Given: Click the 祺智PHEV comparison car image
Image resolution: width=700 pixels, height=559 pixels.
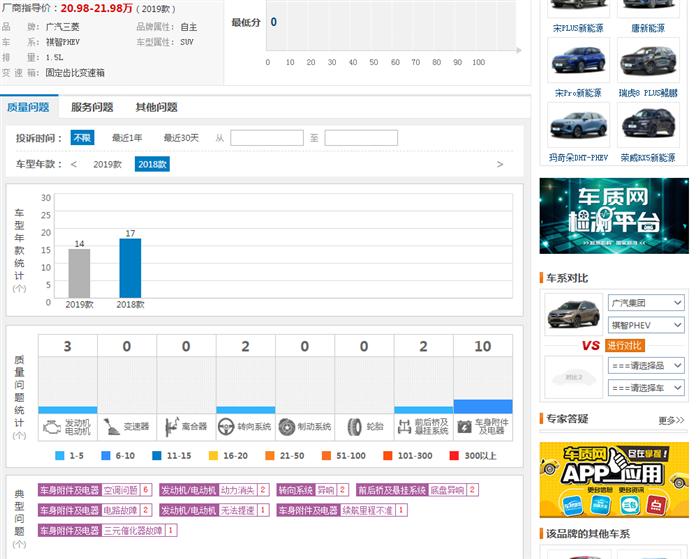Looking at the screenshot, I should [574, 314].
